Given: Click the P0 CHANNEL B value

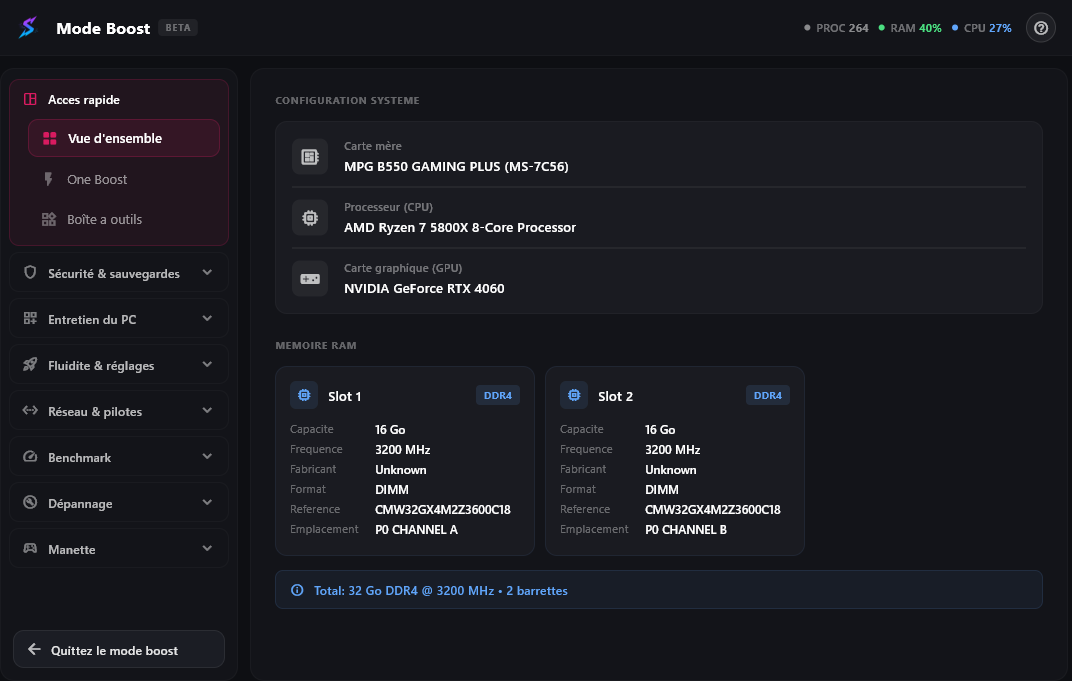Looking at the screenshot, I should [686, 529].
